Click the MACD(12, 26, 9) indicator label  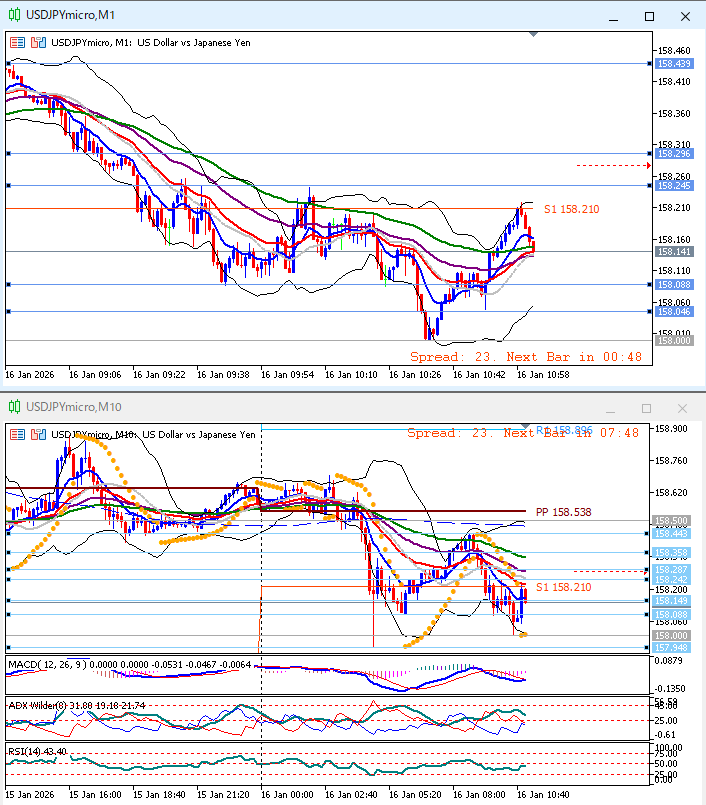(50, 665)
